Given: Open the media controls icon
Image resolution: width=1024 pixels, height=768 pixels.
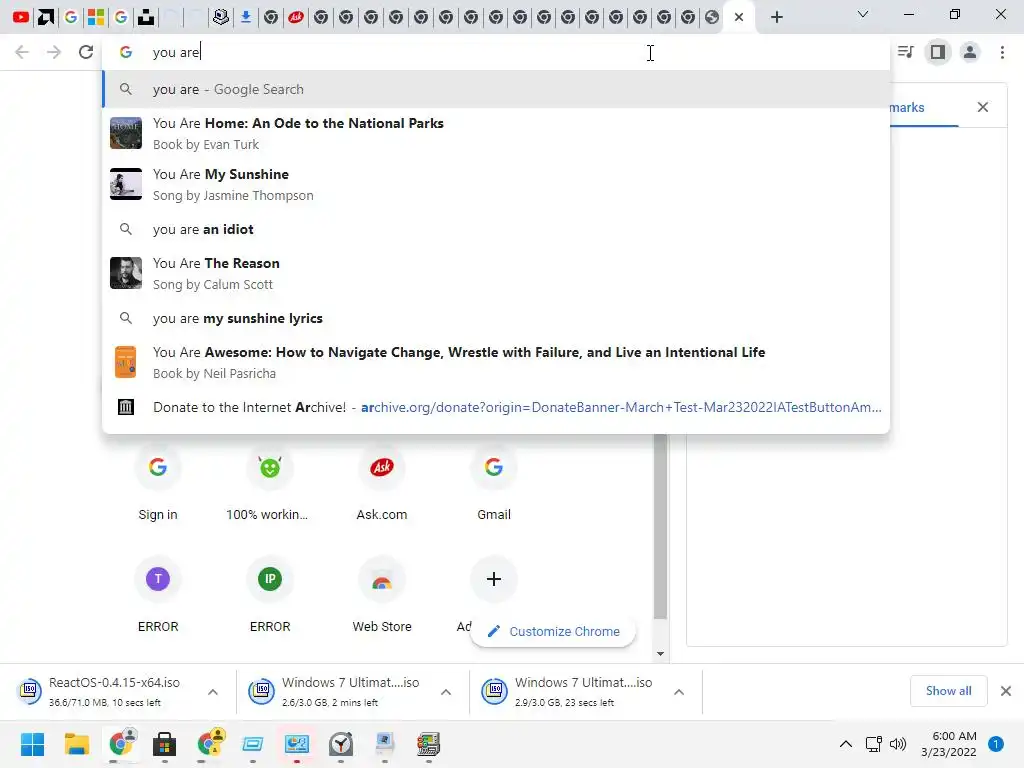Looking at the screenshot, I should 906,52.
